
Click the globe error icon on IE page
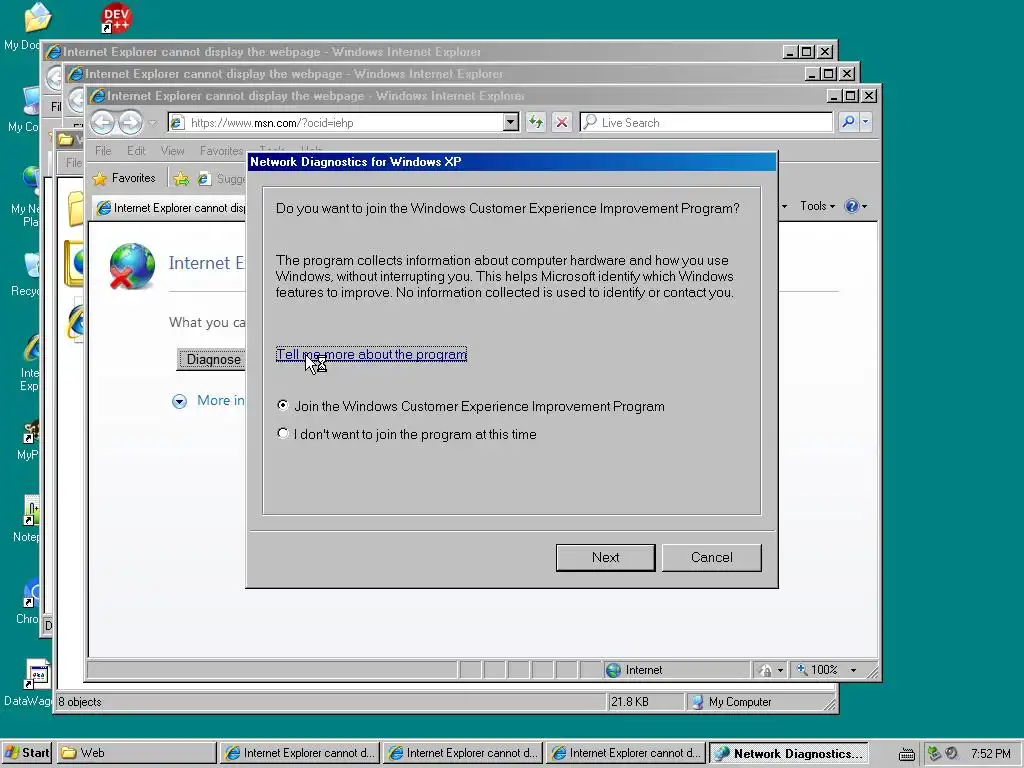click(x=132, y=266)
